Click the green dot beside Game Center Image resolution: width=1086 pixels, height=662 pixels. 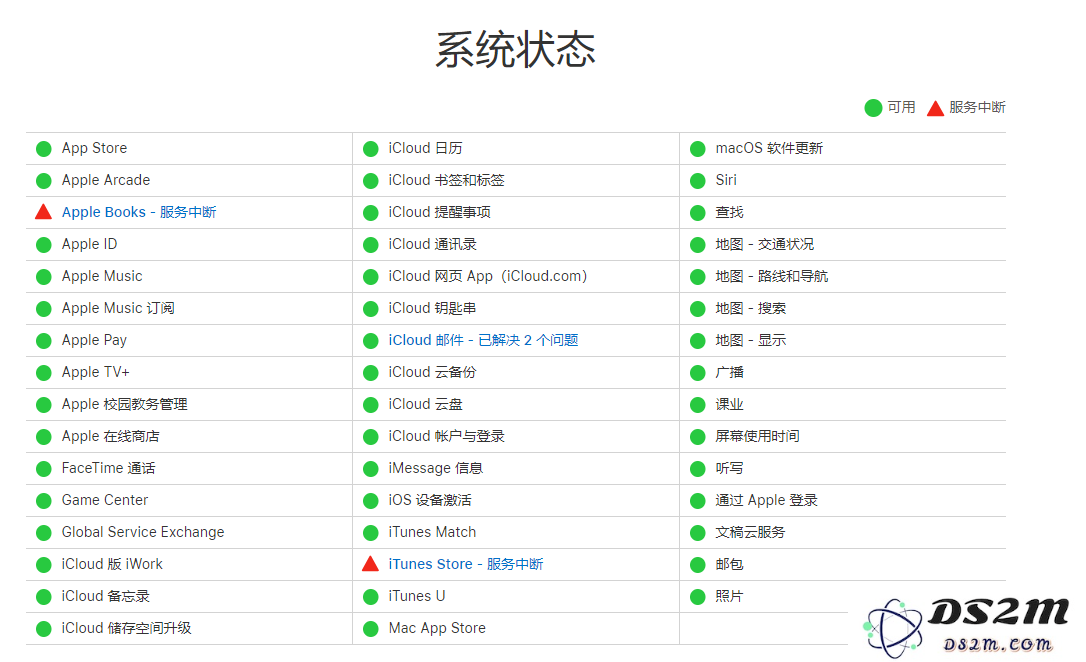click(44, 501)
